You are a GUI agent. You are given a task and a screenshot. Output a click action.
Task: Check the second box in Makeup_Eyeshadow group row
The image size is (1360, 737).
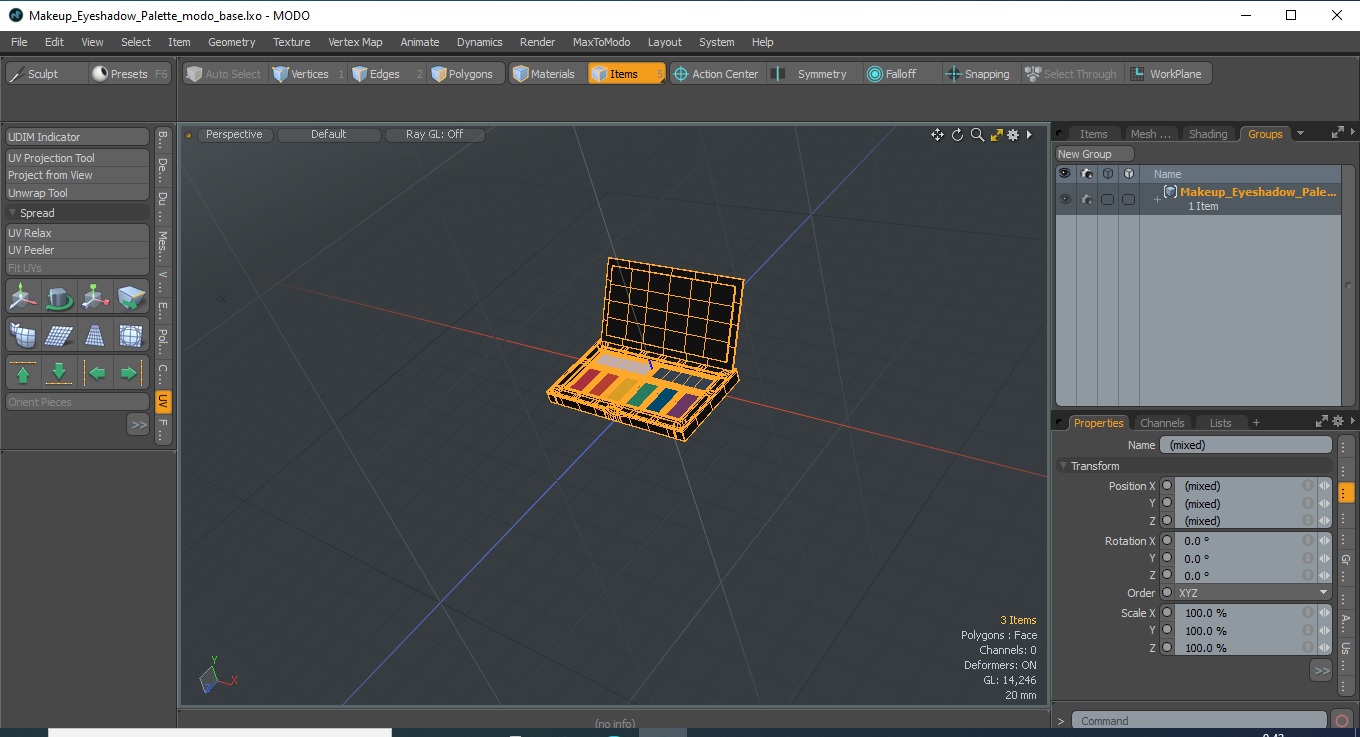click(x=1128, y=200)
